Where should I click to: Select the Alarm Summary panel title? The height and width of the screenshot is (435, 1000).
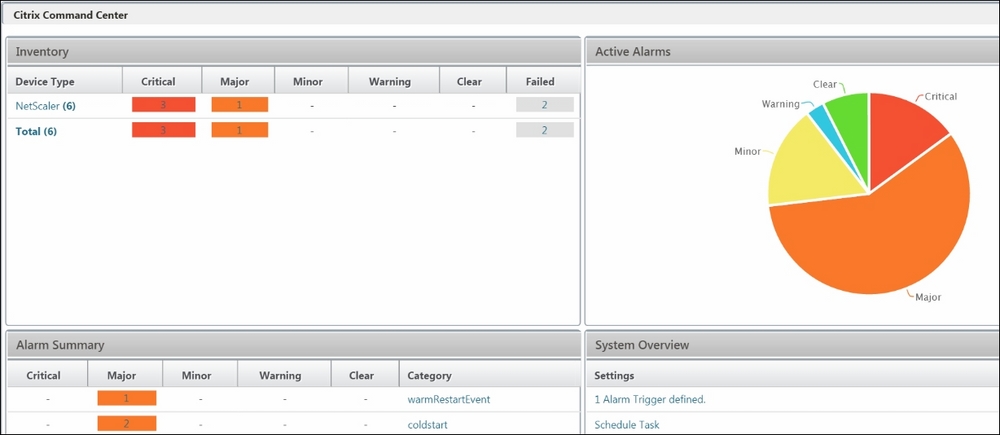[x=60, y=345]
